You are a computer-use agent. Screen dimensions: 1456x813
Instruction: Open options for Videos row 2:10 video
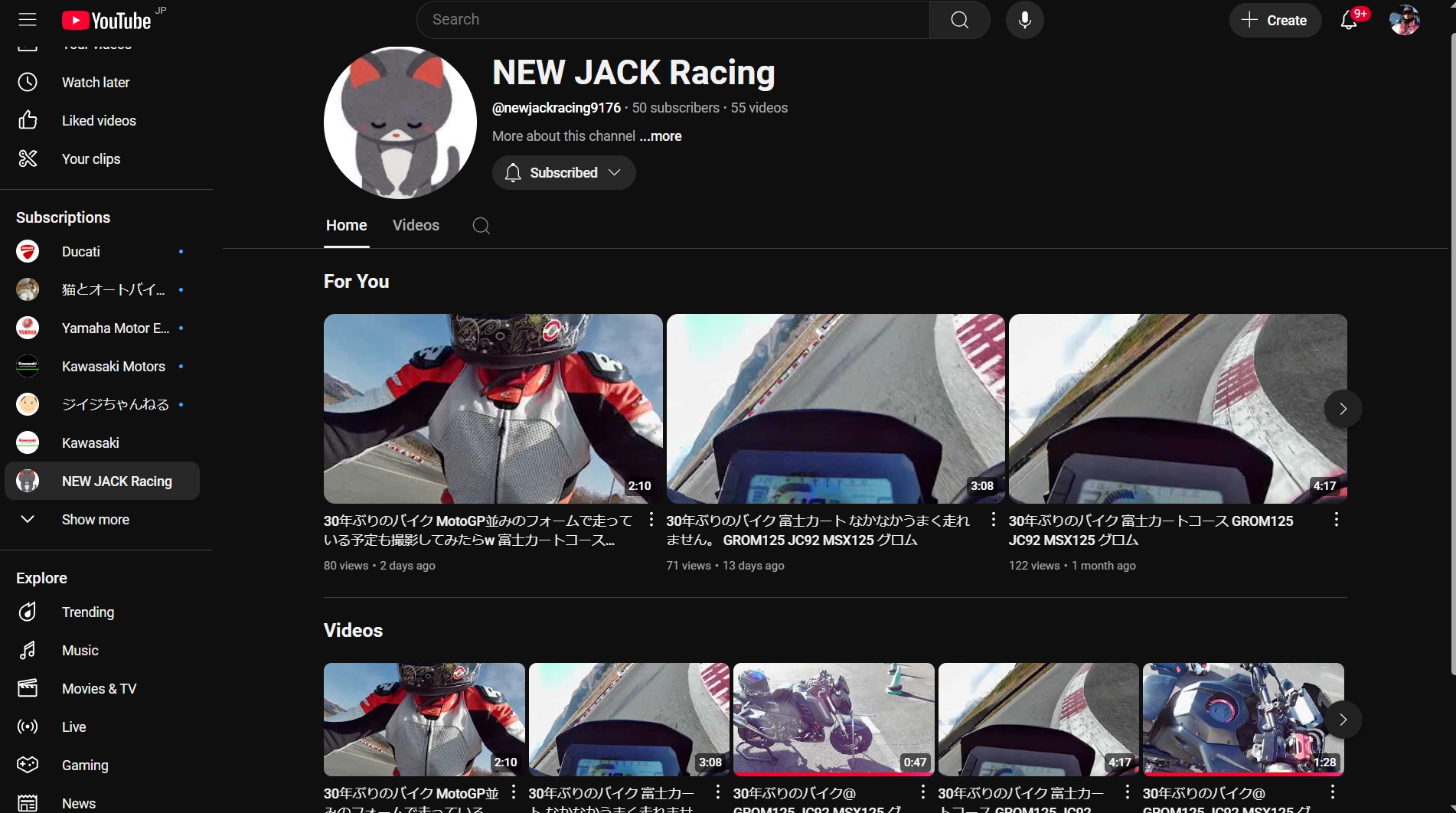pyautogui.click(x=514, y=792)
